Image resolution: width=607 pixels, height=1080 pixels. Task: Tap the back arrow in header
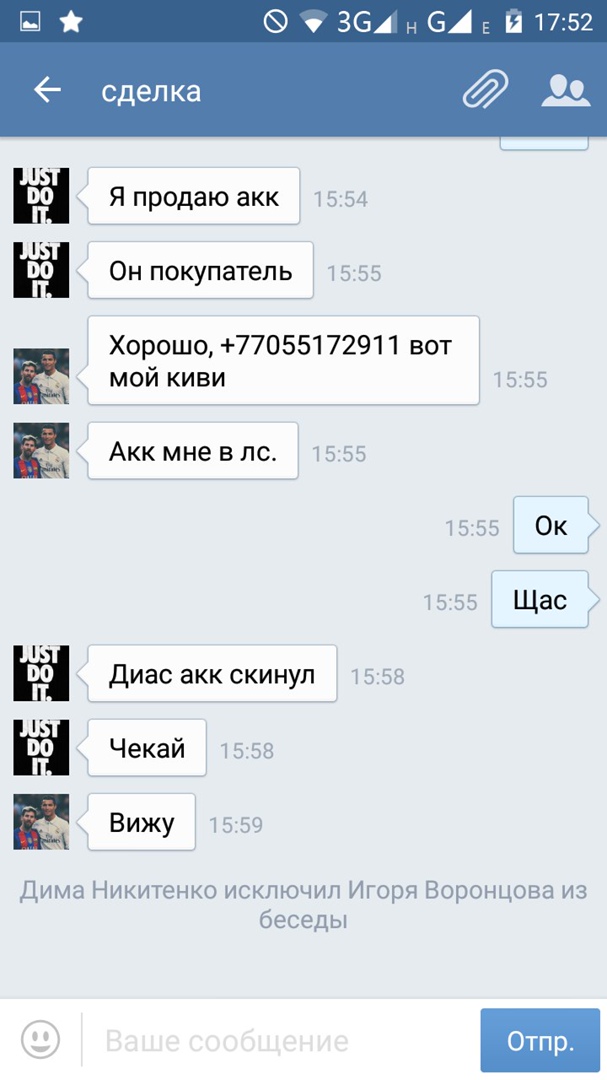(48, 90)
